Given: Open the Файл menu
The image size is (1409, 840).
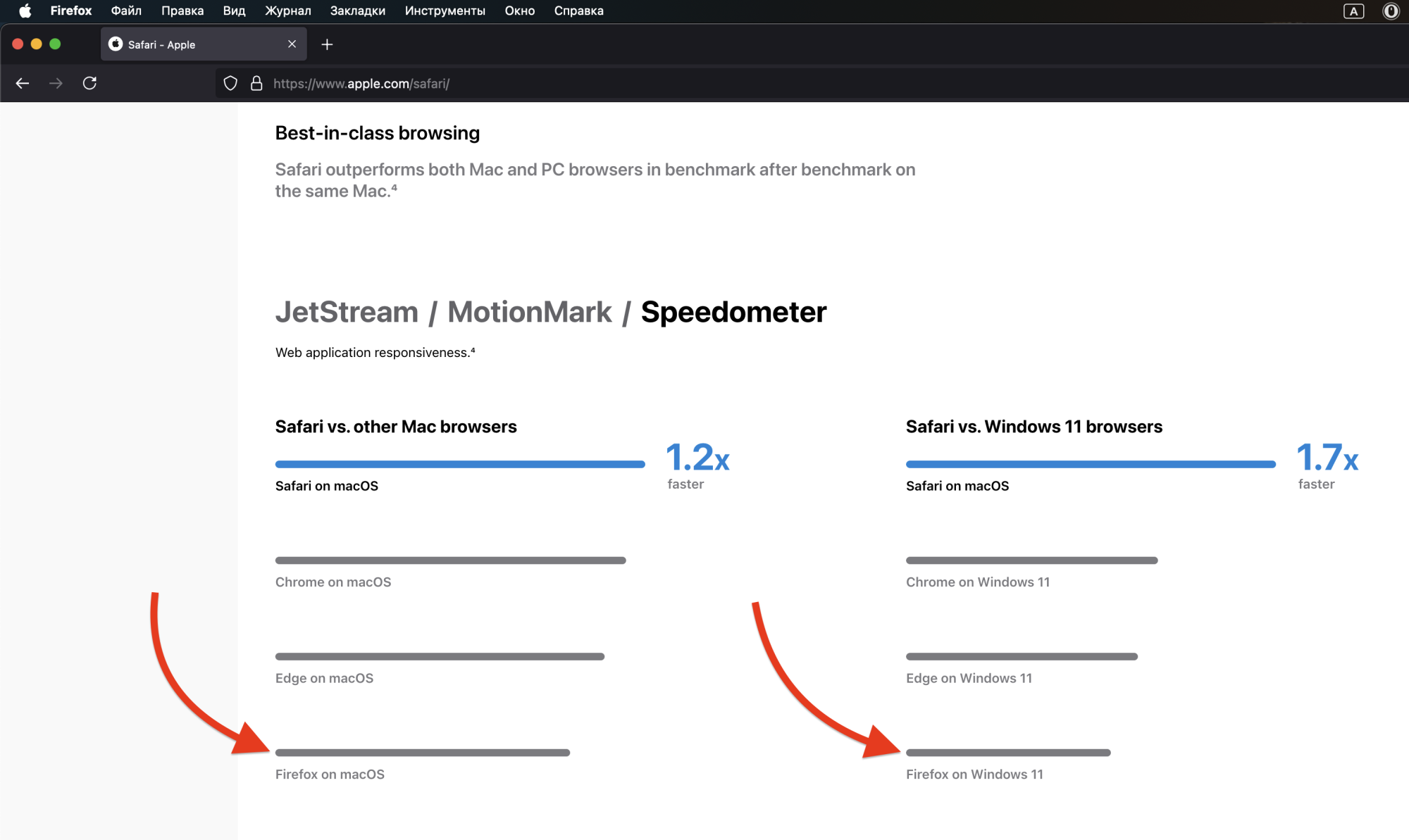Looking at the screenshot, I should tap(126, 11).
